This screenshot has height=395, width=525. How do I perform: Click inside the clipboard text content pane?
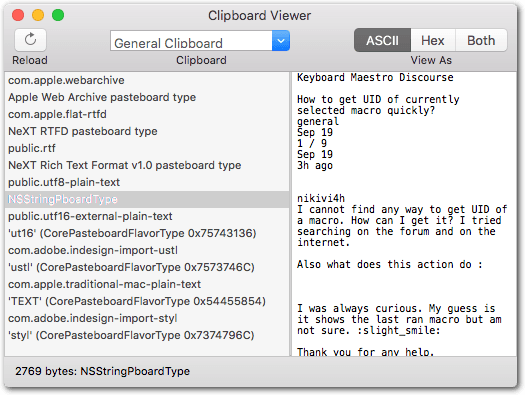[x=404, y=214]
